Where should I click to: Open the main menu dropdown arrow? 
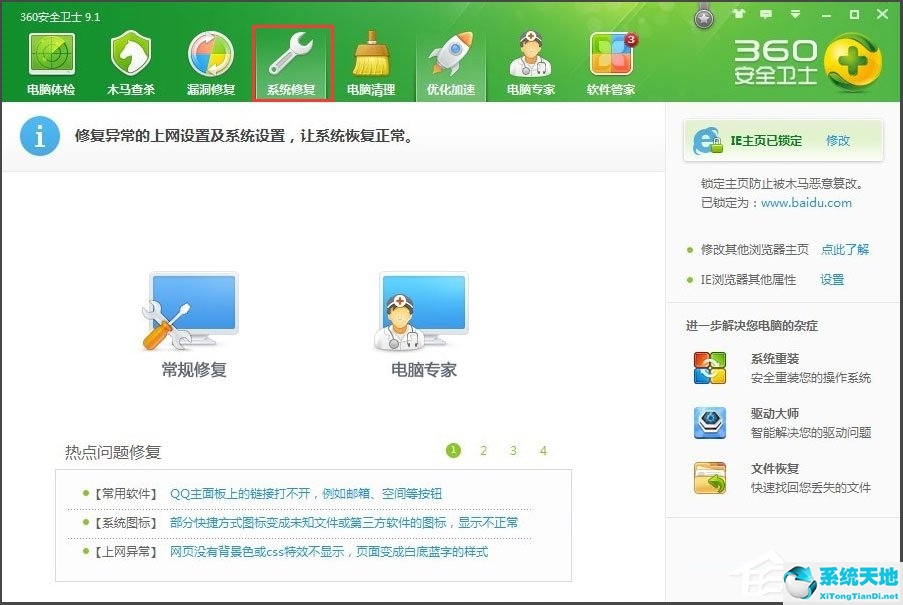[795, 14]
